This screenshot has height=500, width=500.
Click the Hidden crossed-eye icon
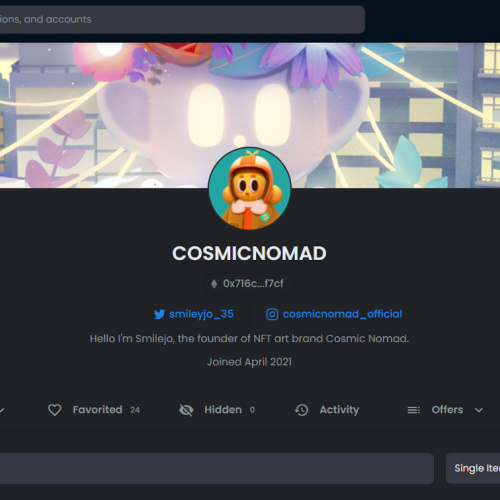pos(186,410)
